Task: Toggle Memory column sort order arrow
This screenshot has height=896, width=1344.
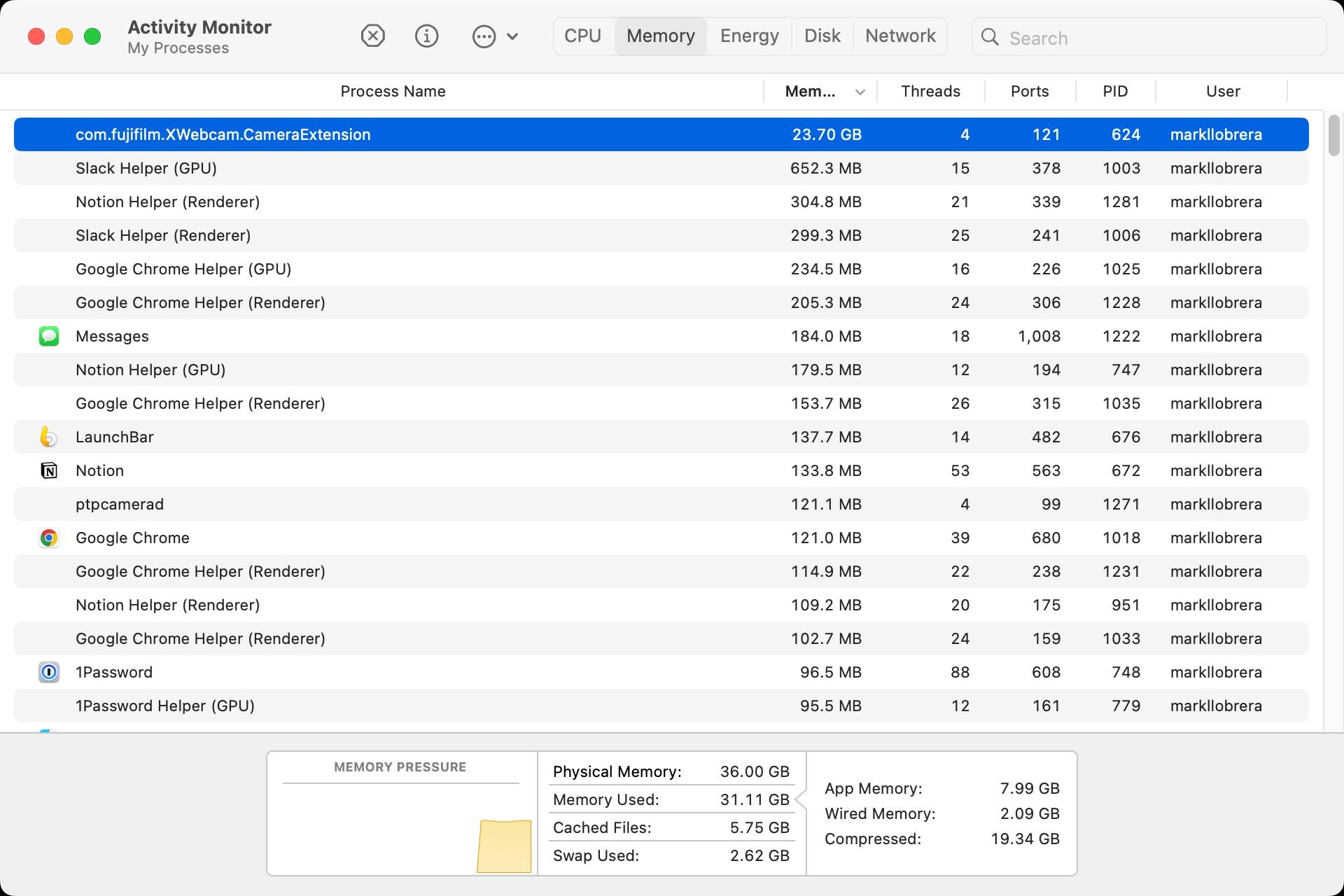Action: [860, 92]
